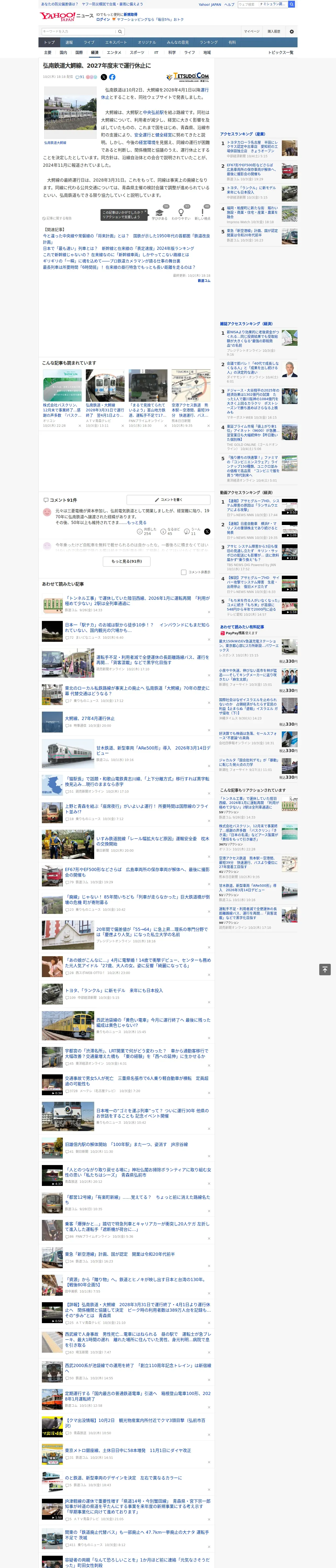This screenshot has width=336, height=1568.
Task: Open the スポーツ category tab
Action: 137,52
